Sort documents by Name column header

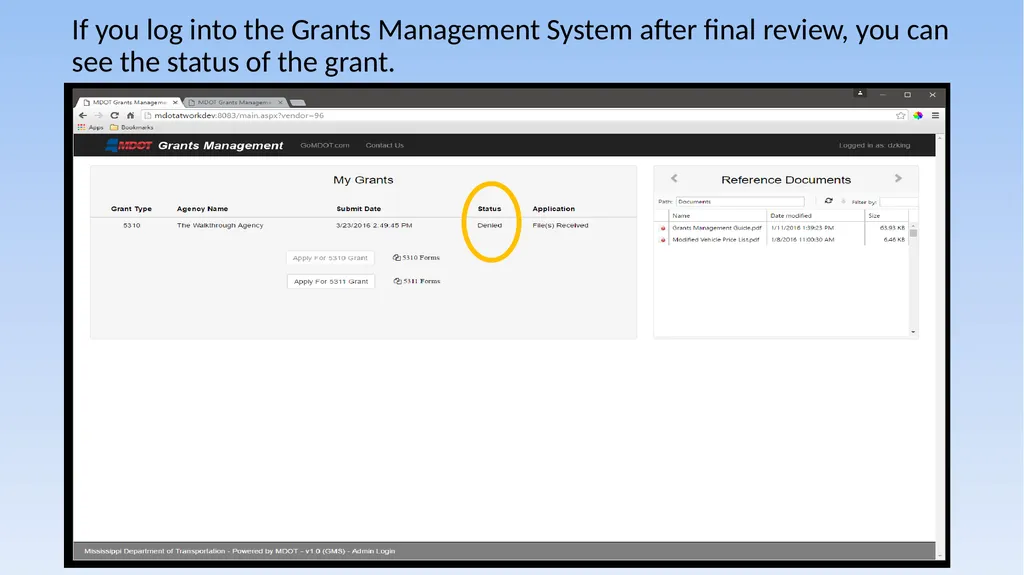[681, 216]
